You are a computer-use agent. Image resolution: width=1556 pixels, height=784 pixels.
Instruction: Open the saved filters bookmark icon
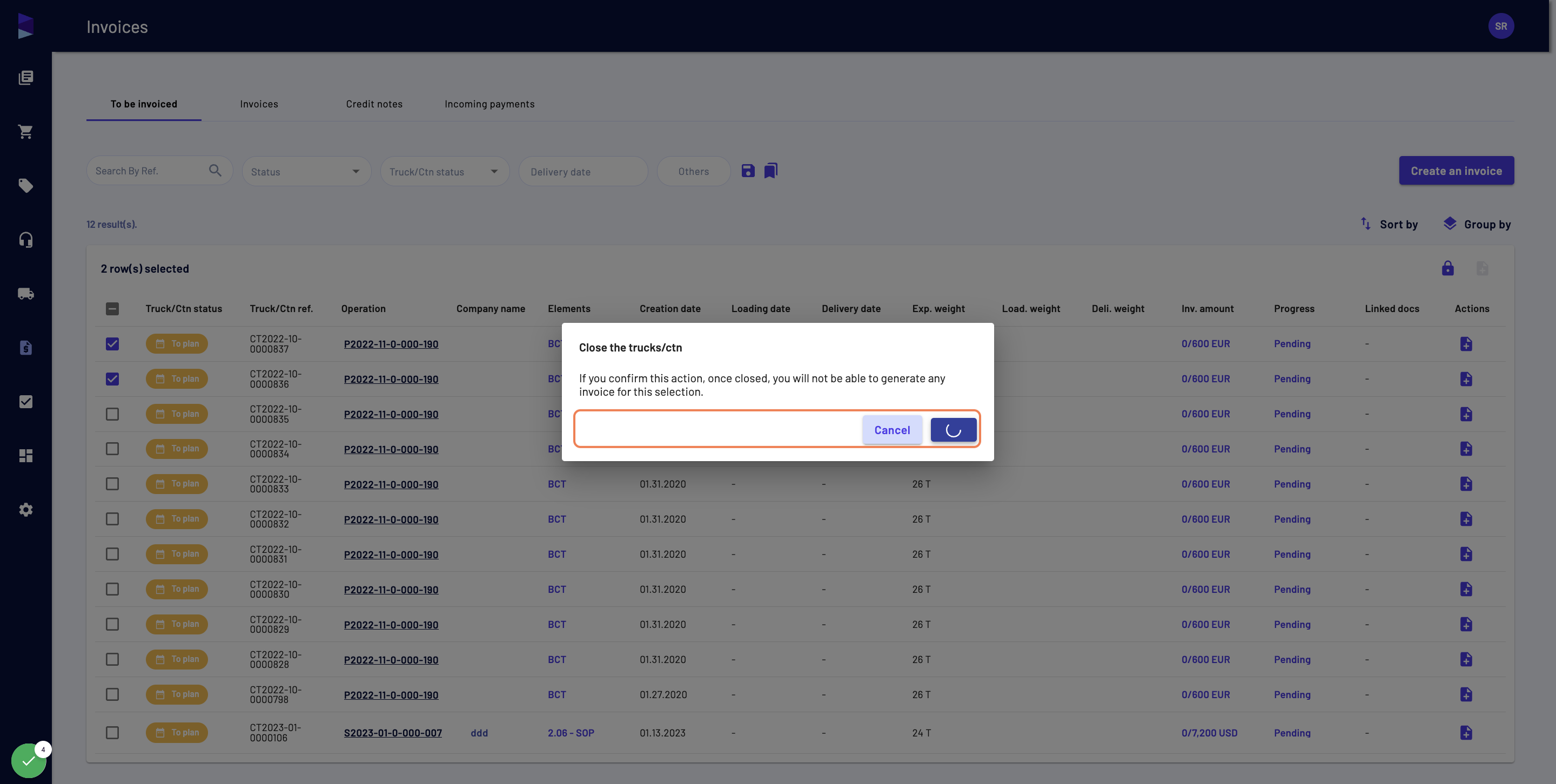771,171
